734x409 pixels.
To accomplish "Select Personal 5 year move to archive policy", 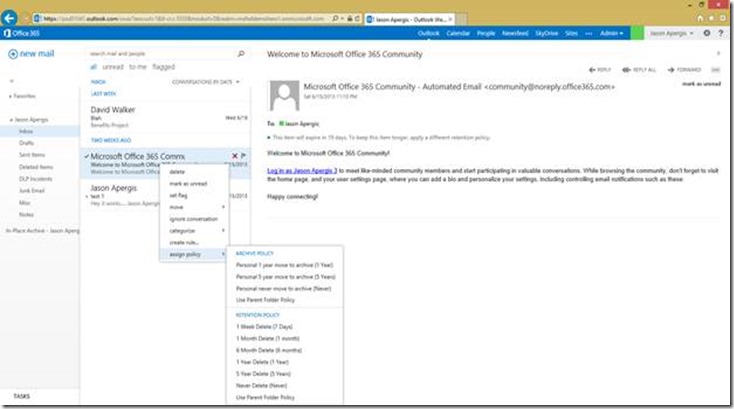I will coord(285,277).
